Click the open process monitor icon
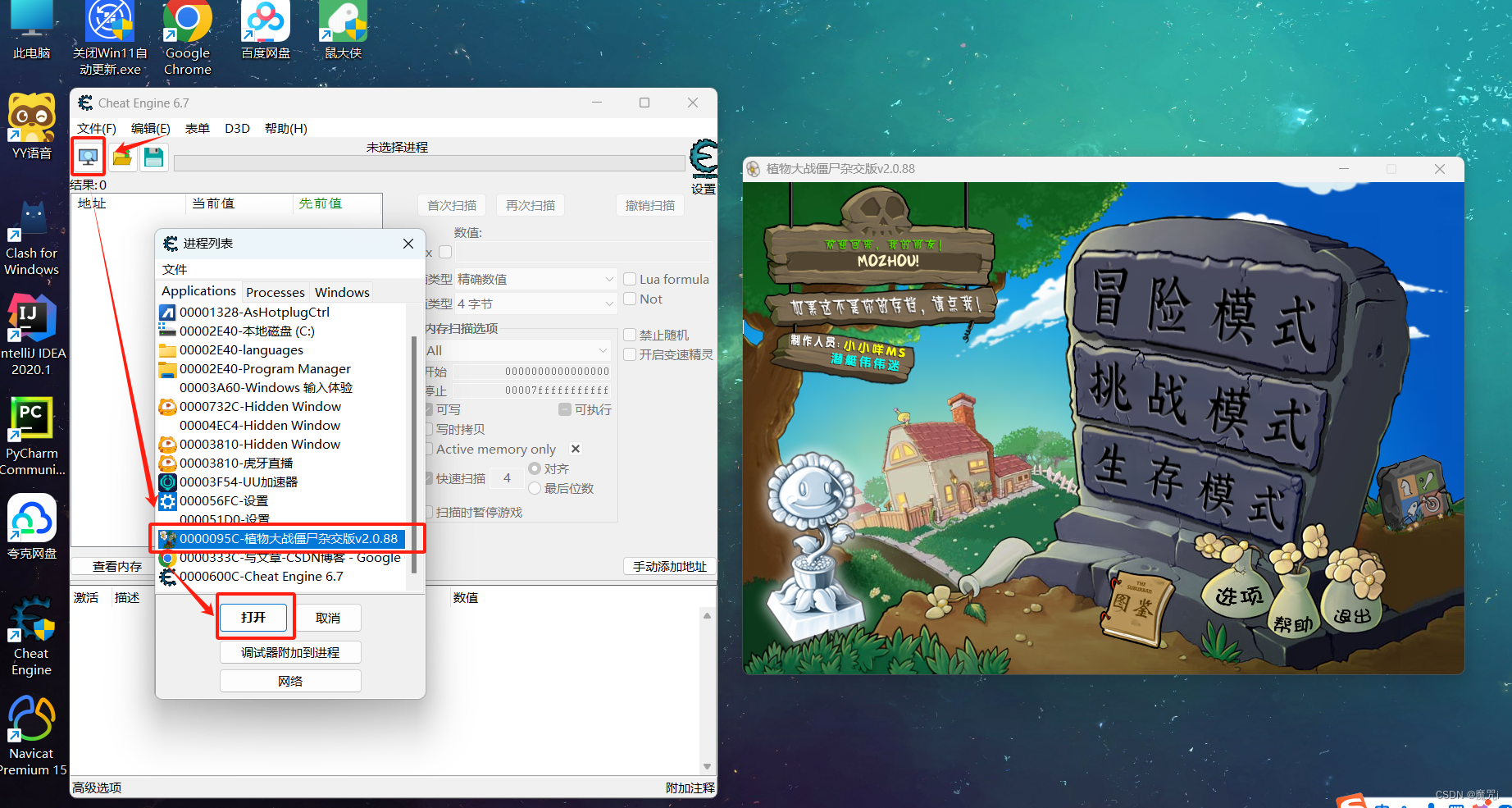 pyautogui.click(x=88, y=157)
